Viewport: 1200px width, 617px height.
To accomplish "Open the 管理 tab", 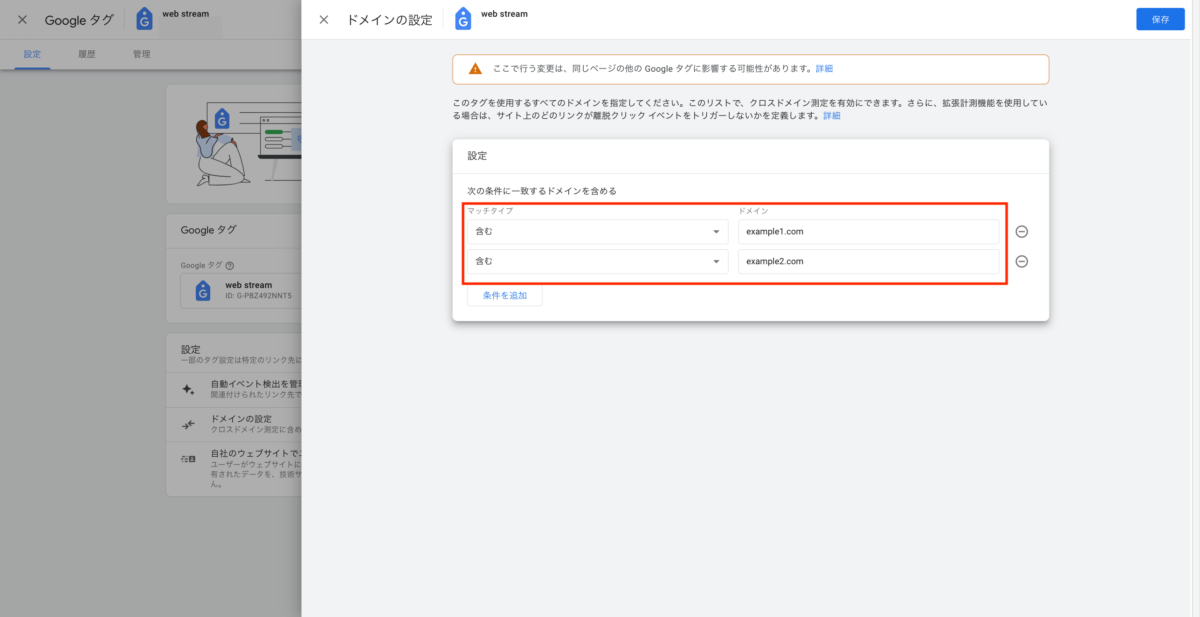I will pos(141,55).
